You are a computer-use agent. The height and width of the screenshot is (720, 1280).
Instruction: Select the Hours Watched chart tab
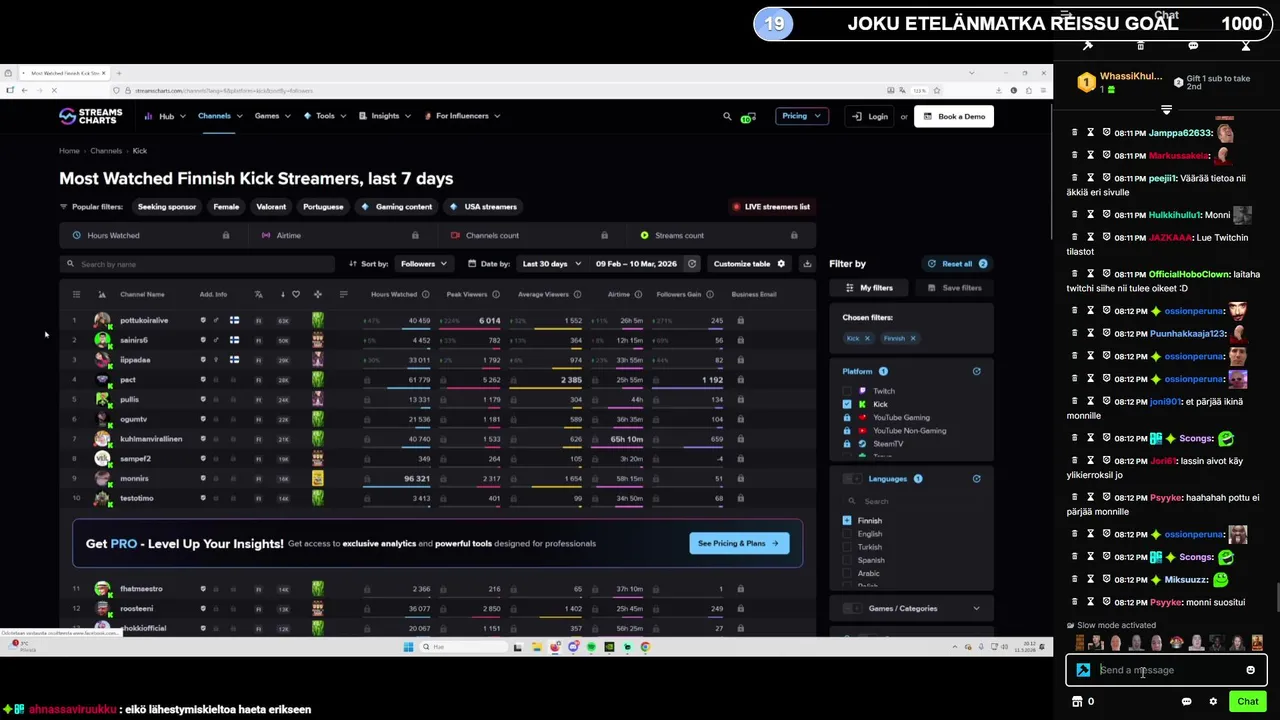click(153, 235)
